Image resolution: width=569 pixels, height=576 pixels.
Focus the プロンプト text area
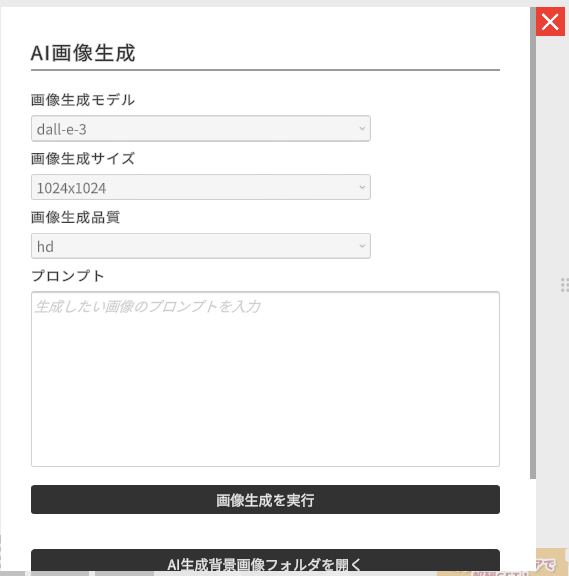265,379
